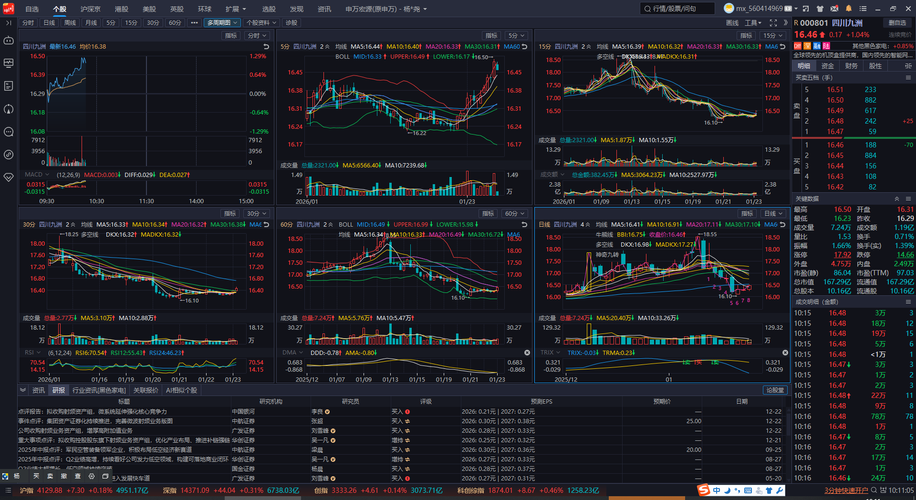Click Sogou input method S icon
Viewport: 916px width, 500px height.
(x=704, y=490)
